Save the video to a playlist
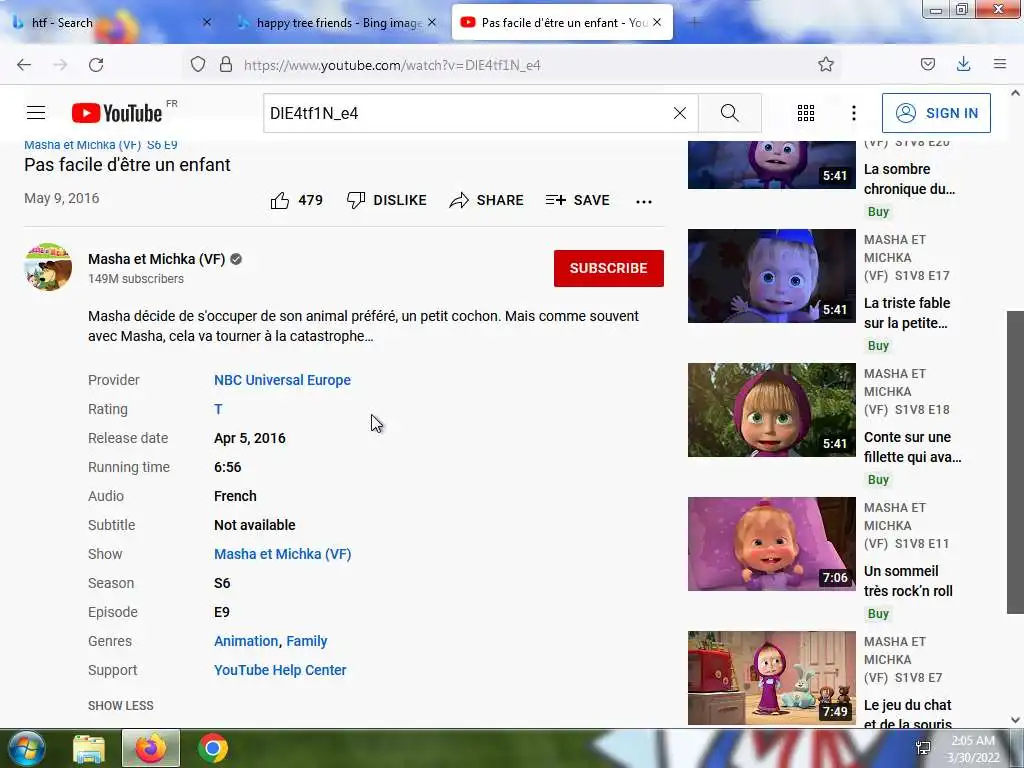Viewport: 1024px width, 768px height. click(577, 200)
